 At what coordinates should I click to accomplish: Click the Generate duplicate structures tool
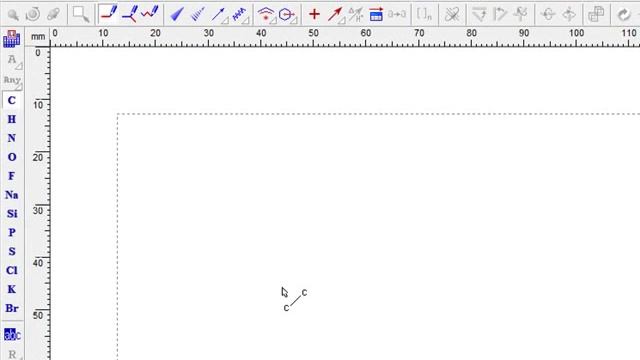(x=596, y=15)
